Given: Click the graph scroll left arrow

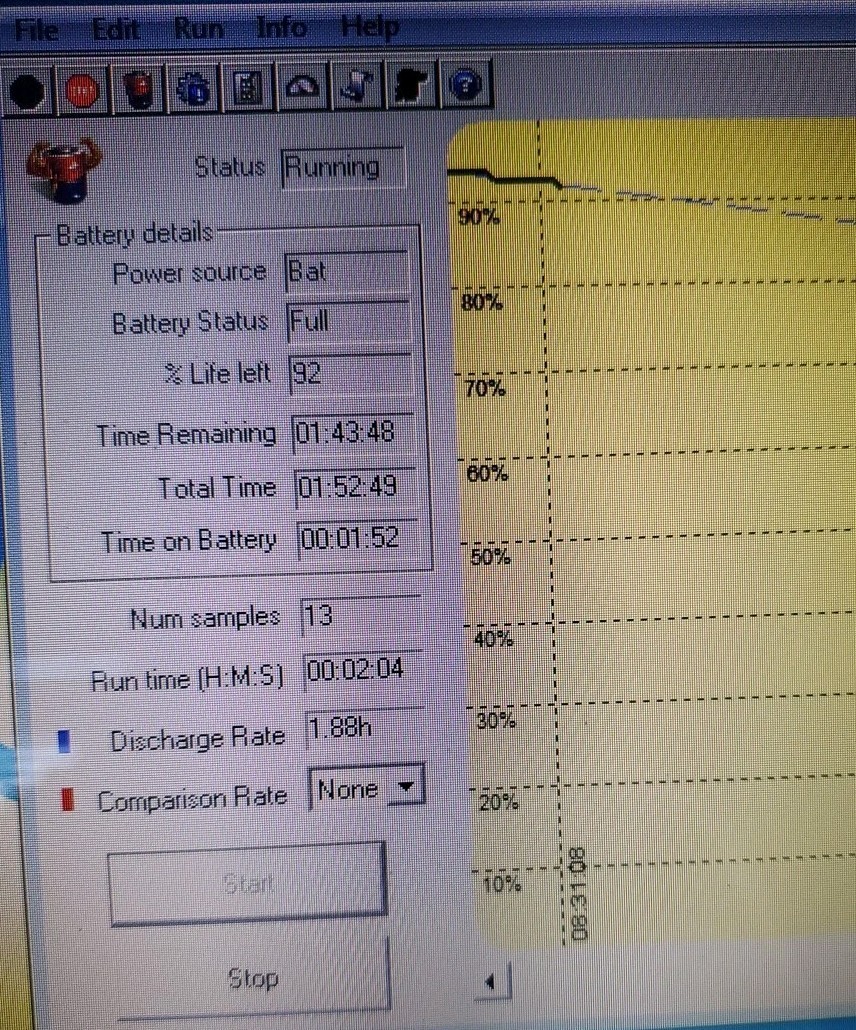Looking at the screenshot, I should point(491,982).
